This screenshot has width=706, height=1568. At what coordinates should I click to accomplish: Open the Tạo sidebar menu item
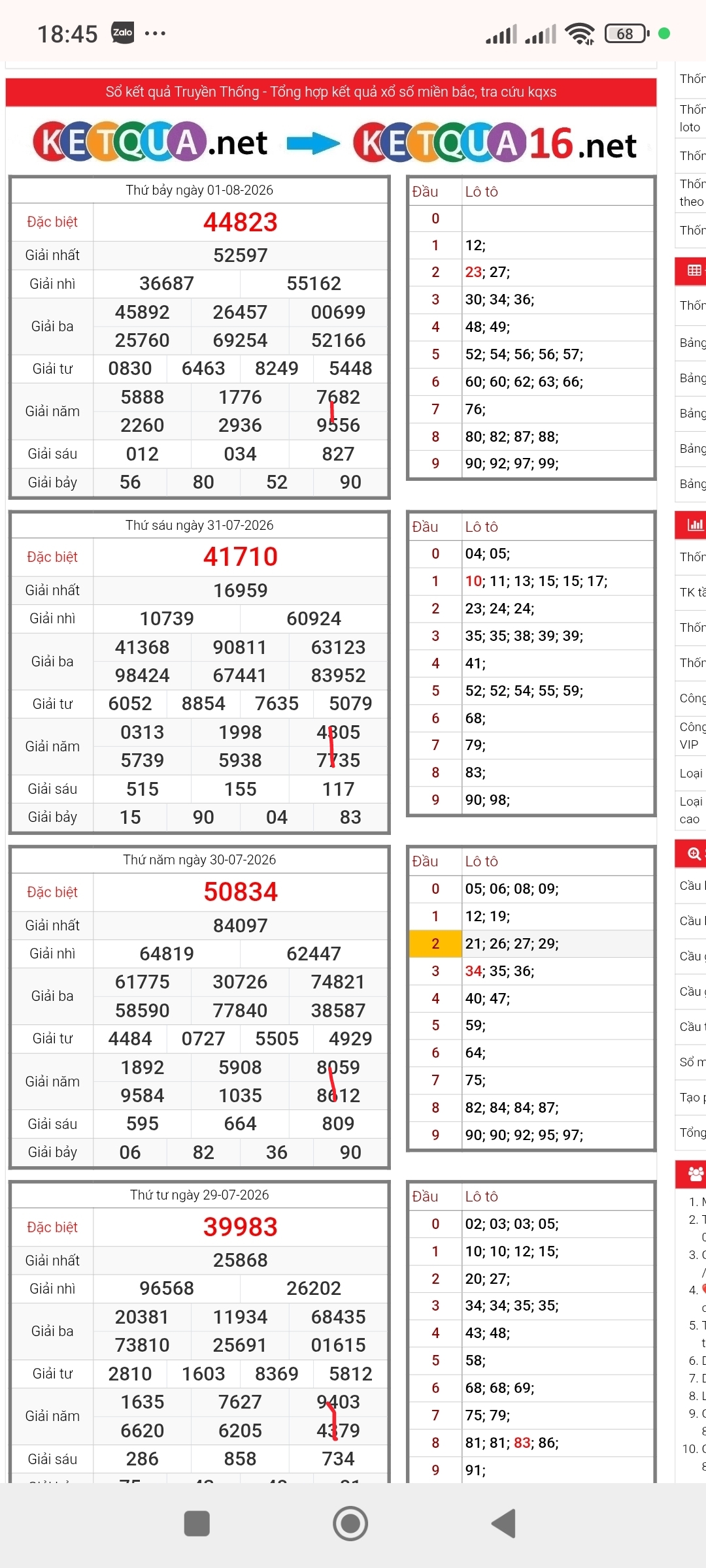point(692,1097)
